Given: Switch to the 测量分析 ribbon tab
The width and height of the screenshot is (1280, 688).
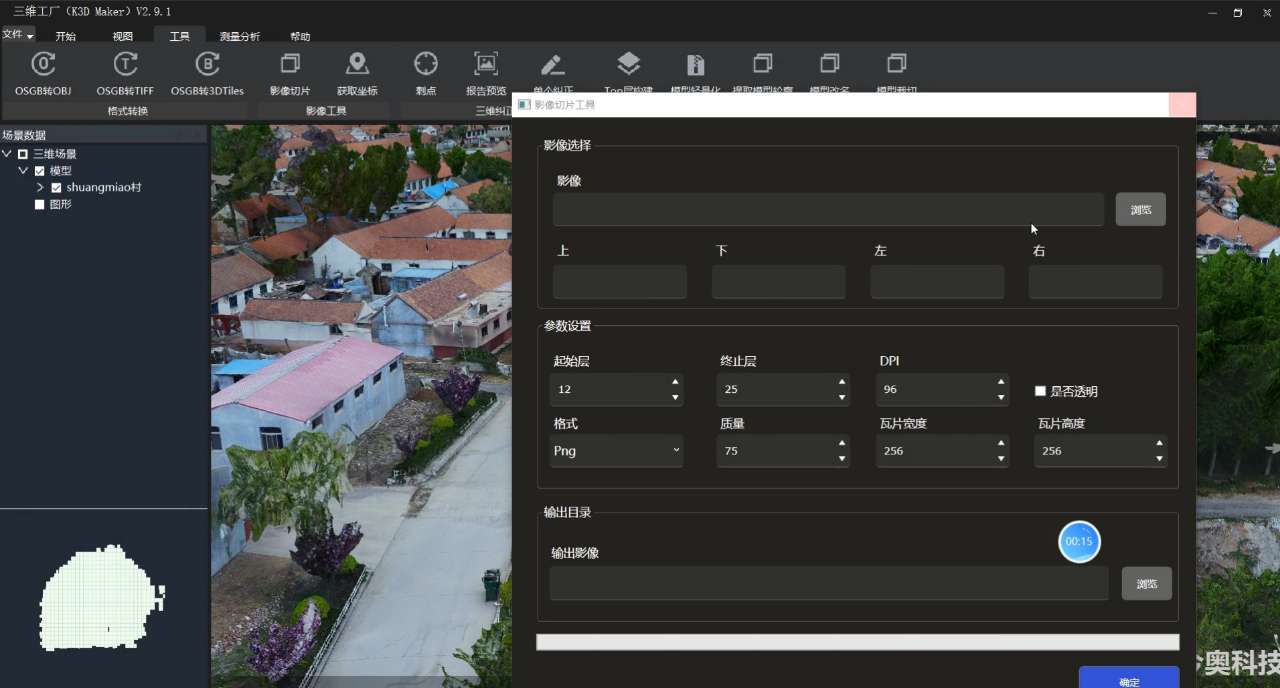Looking at the screenshot, I should pyautogui.click(x=239, y=37).
